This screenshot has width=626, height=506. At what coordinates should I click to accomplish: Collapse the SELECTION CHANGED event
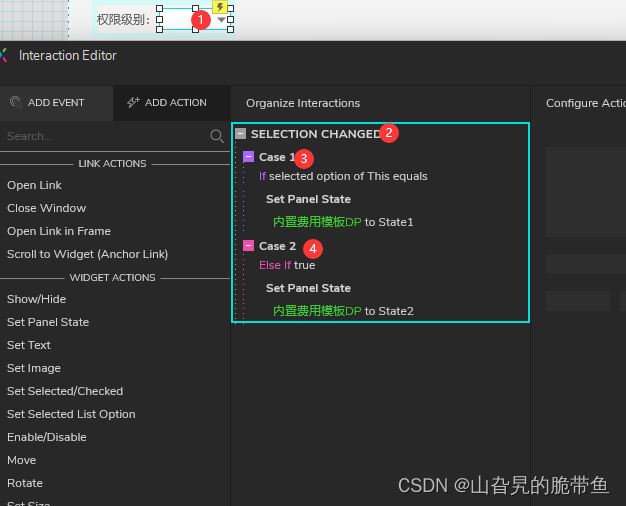240,133
